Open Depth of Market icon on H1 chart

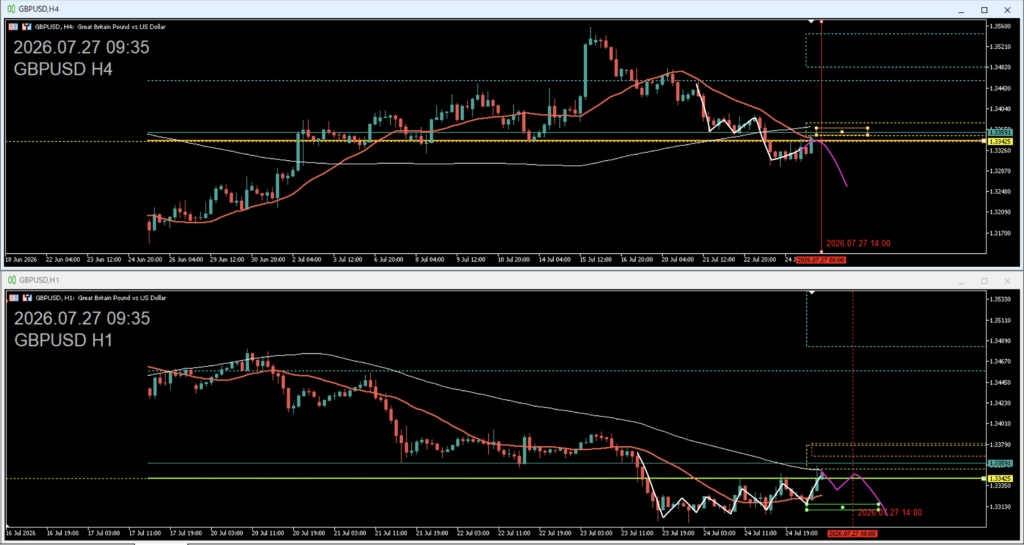point(27,298)
